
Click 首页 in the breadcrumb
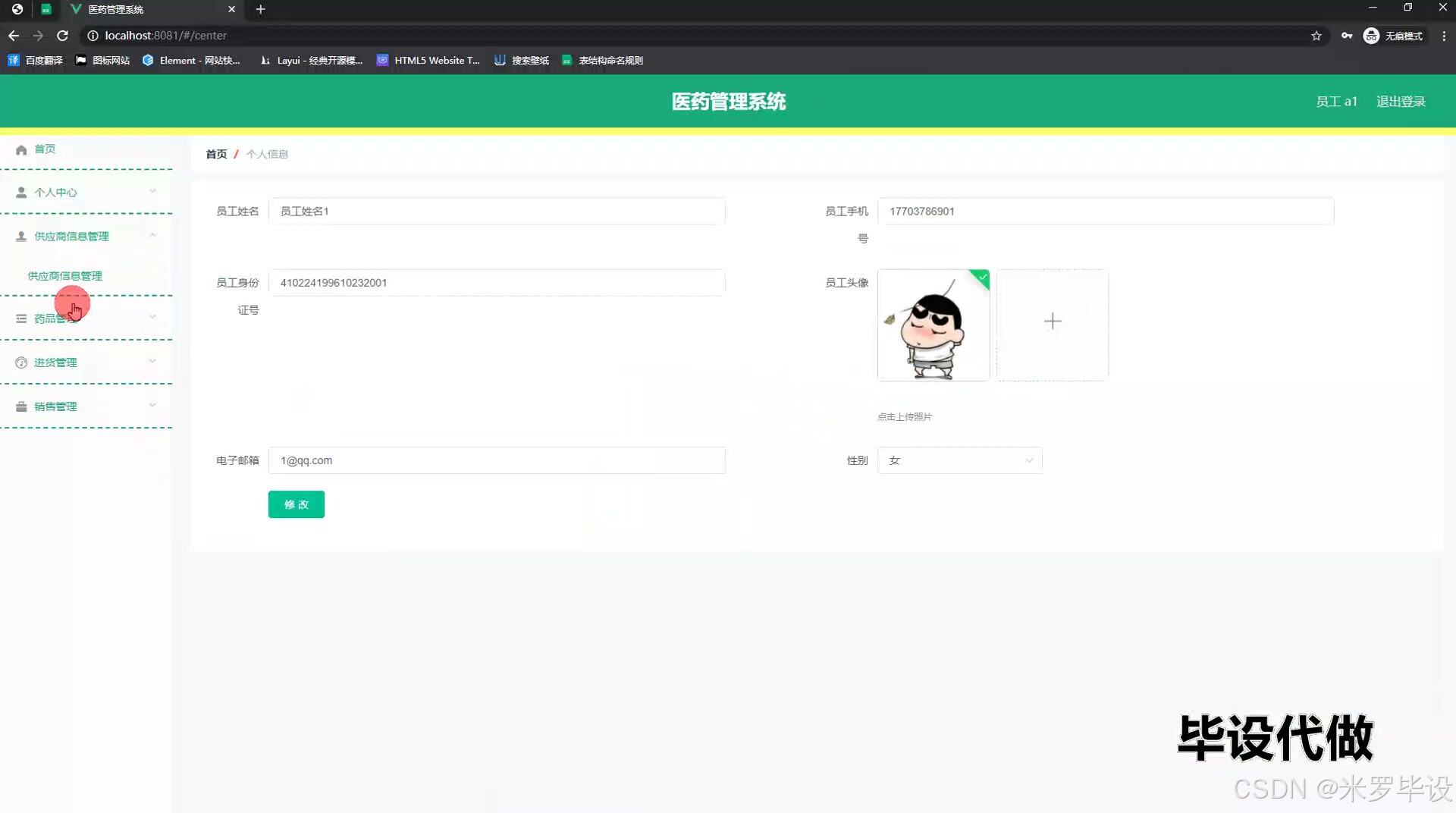[x=216, y=154]
